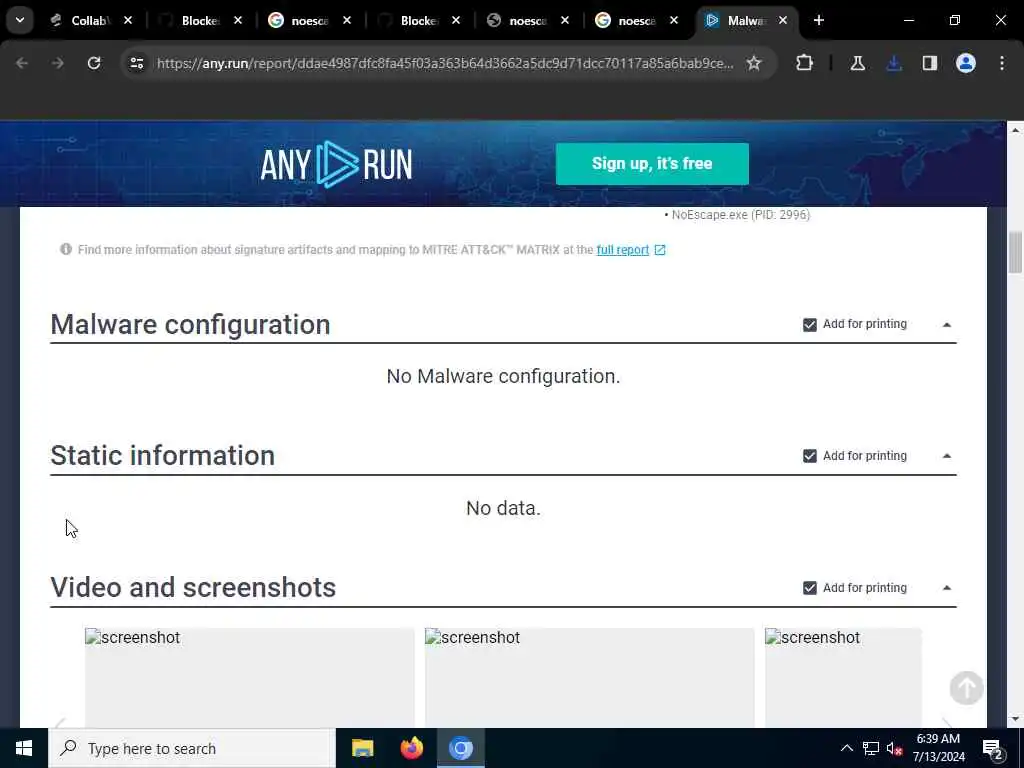Switch to the first Blocker tab
The image size is (1024, 768).
199,21
